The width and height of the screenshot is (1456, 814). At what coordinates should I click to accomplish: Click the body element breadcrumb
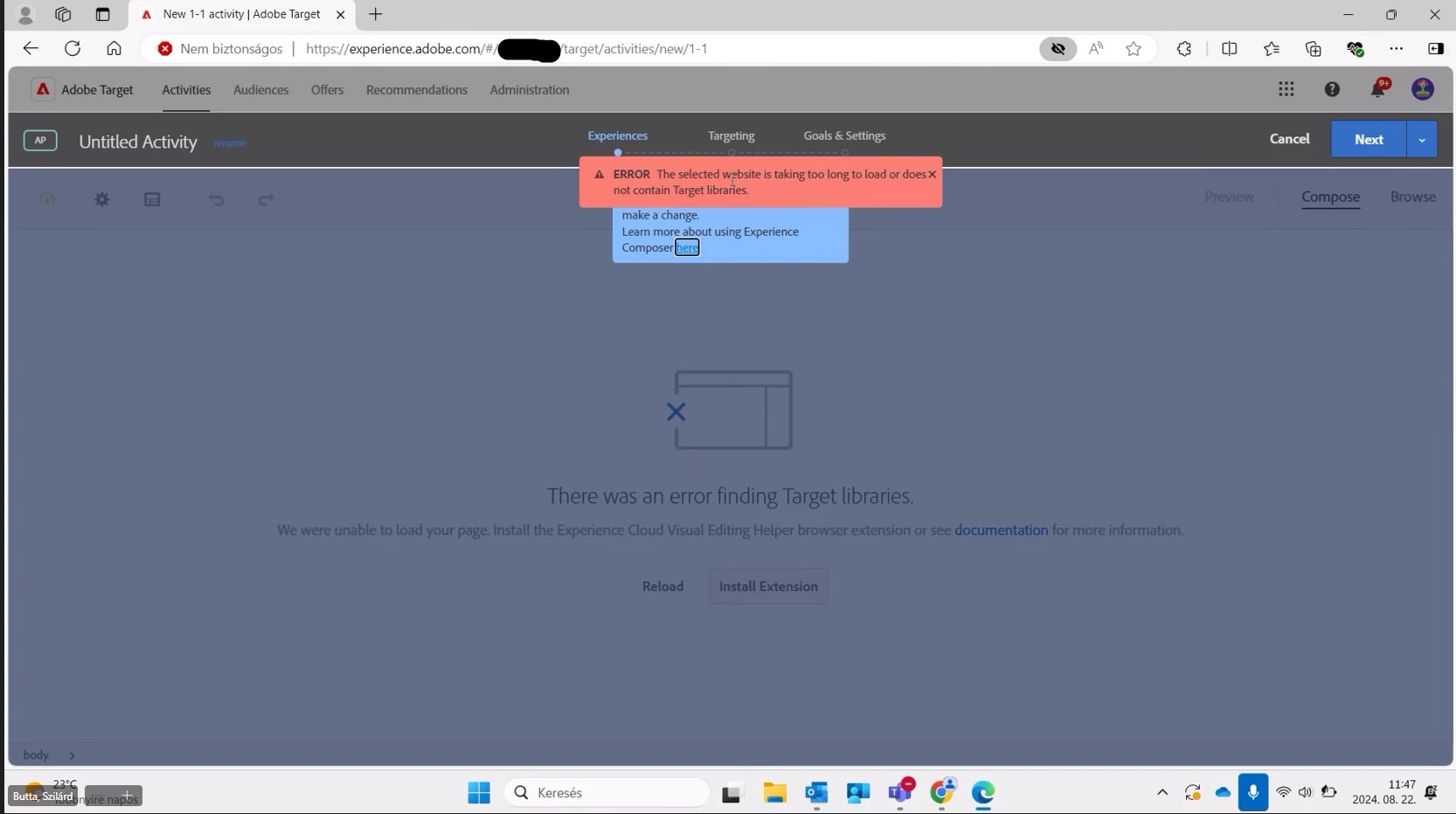[x=36, y=755]
